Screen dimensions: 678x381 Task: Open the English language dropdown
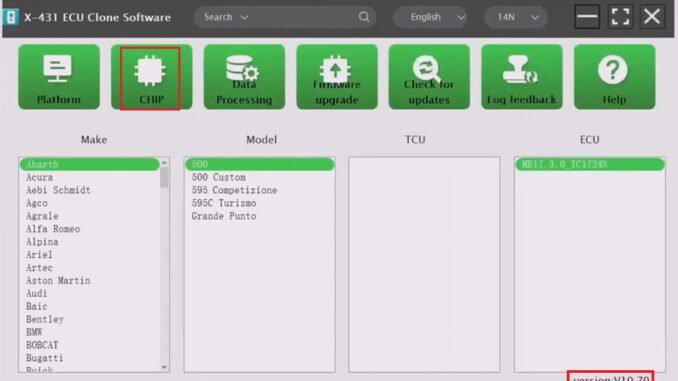[x=430, y=17]
